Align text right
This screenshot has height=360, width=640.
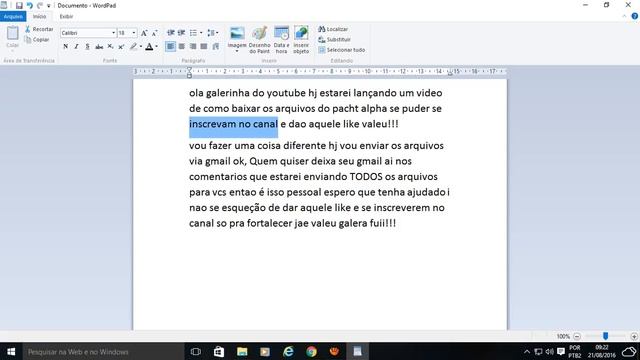pos(193,47)
